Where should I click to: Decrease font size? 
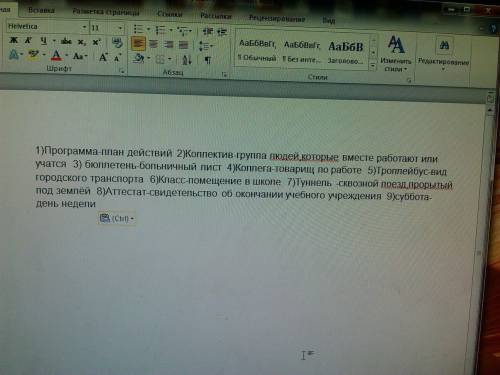(117, 58)
